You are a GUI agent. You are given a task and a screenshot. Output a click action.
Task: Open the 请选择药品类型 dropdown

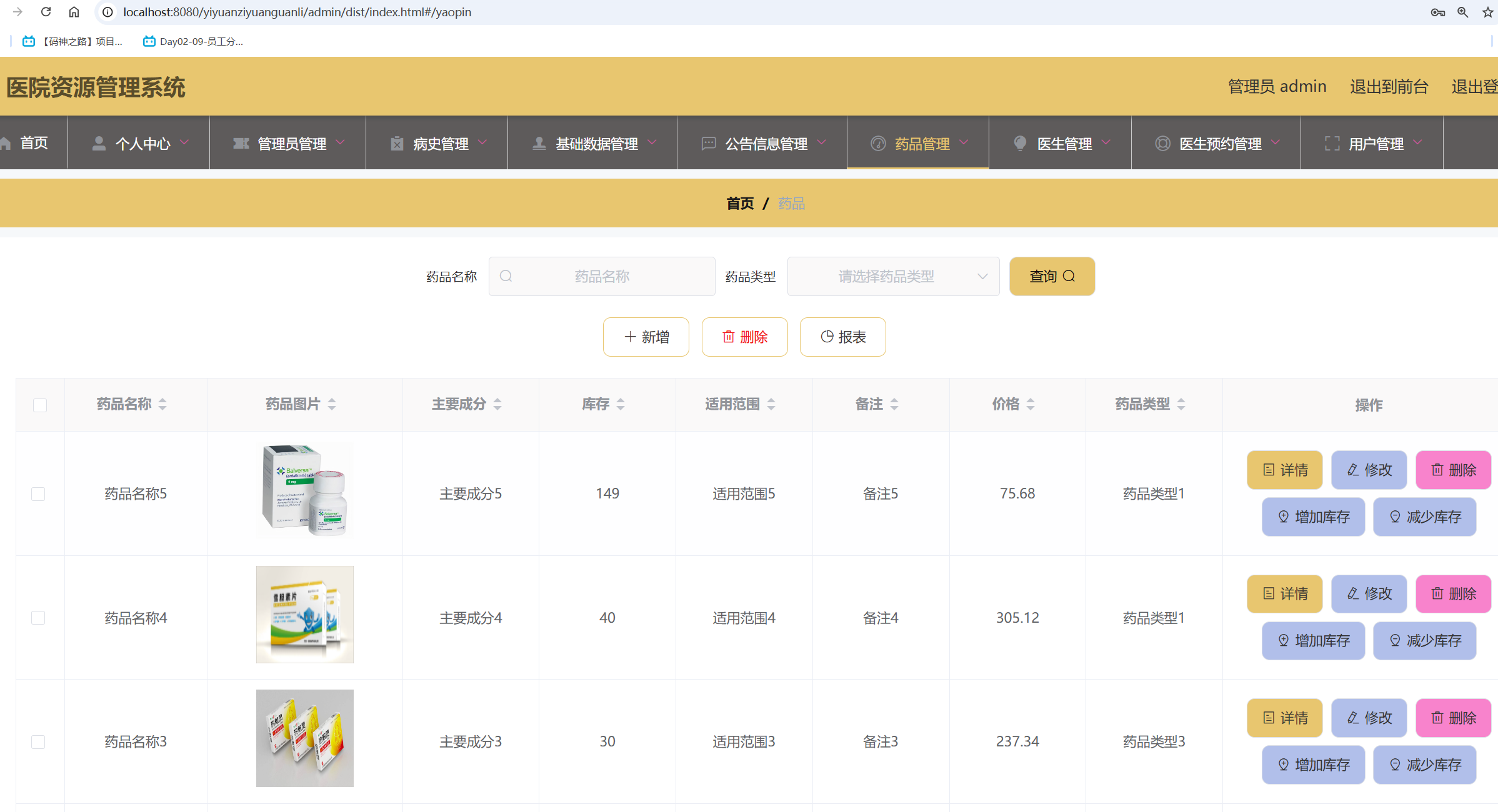click(x=893, y=276)
